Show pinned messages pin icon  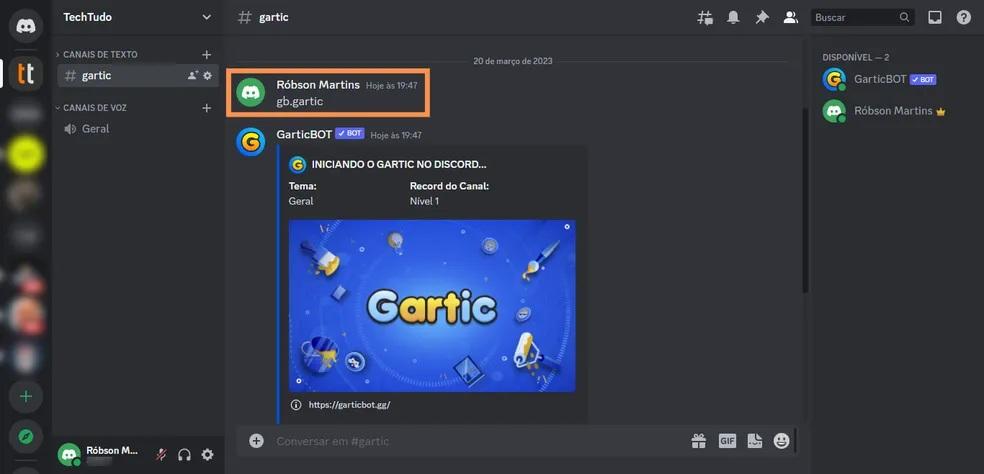762,18
